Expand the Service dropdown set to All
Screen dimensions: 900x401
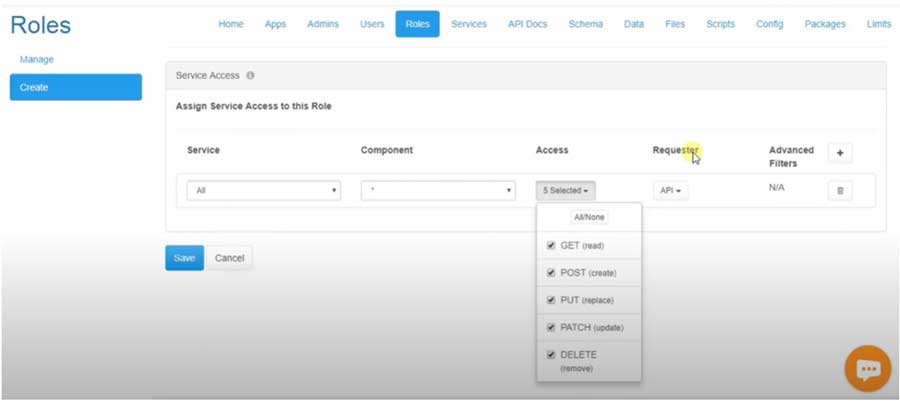tap(263, 190)
